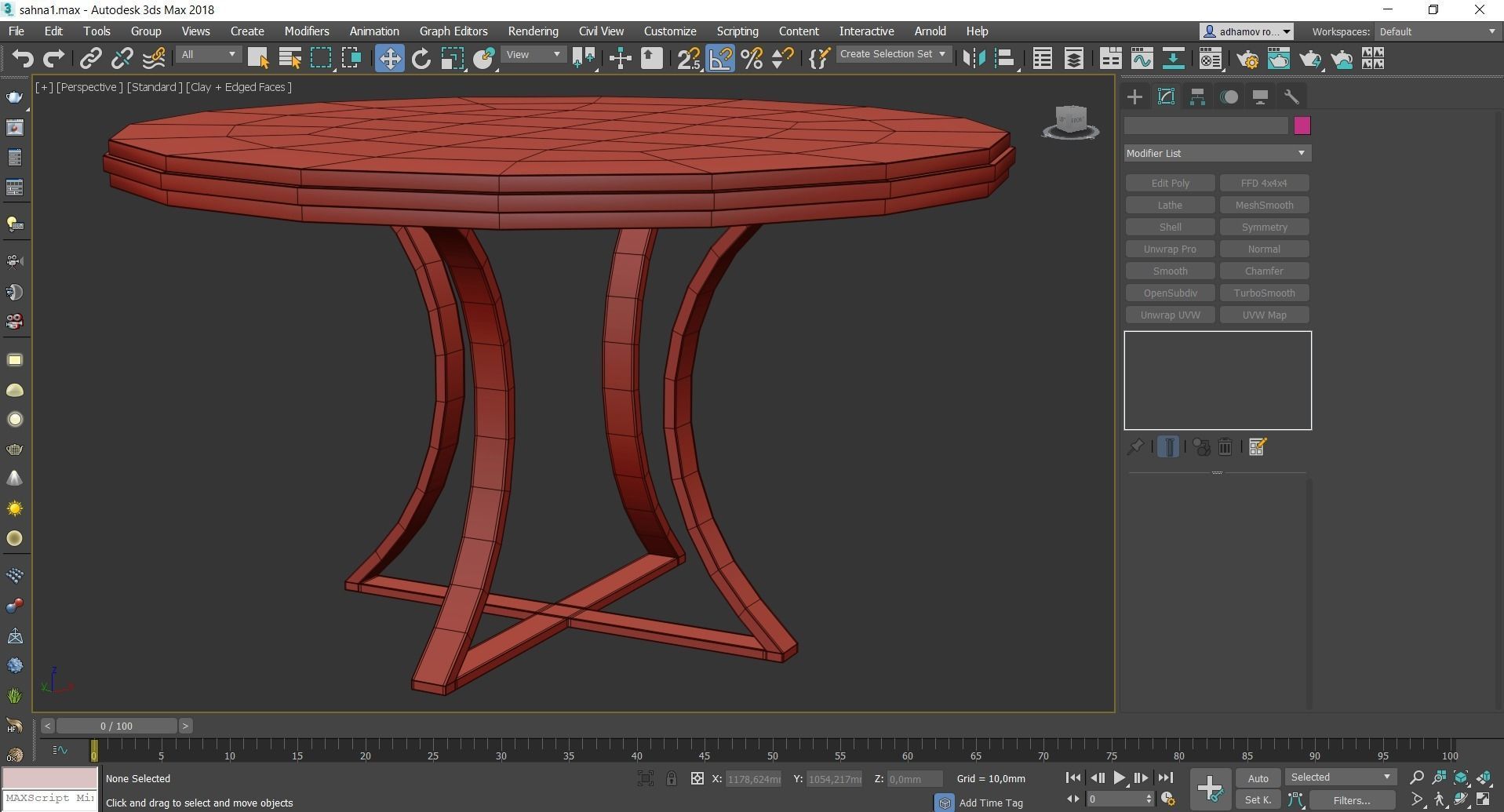This screenshot has height=812, width=1504.
Task: Open the user account dropdown
Action: (x=1247, y=31)
